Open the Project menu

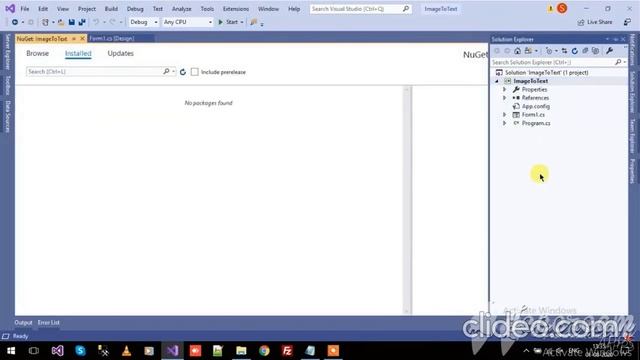(87, 9)
